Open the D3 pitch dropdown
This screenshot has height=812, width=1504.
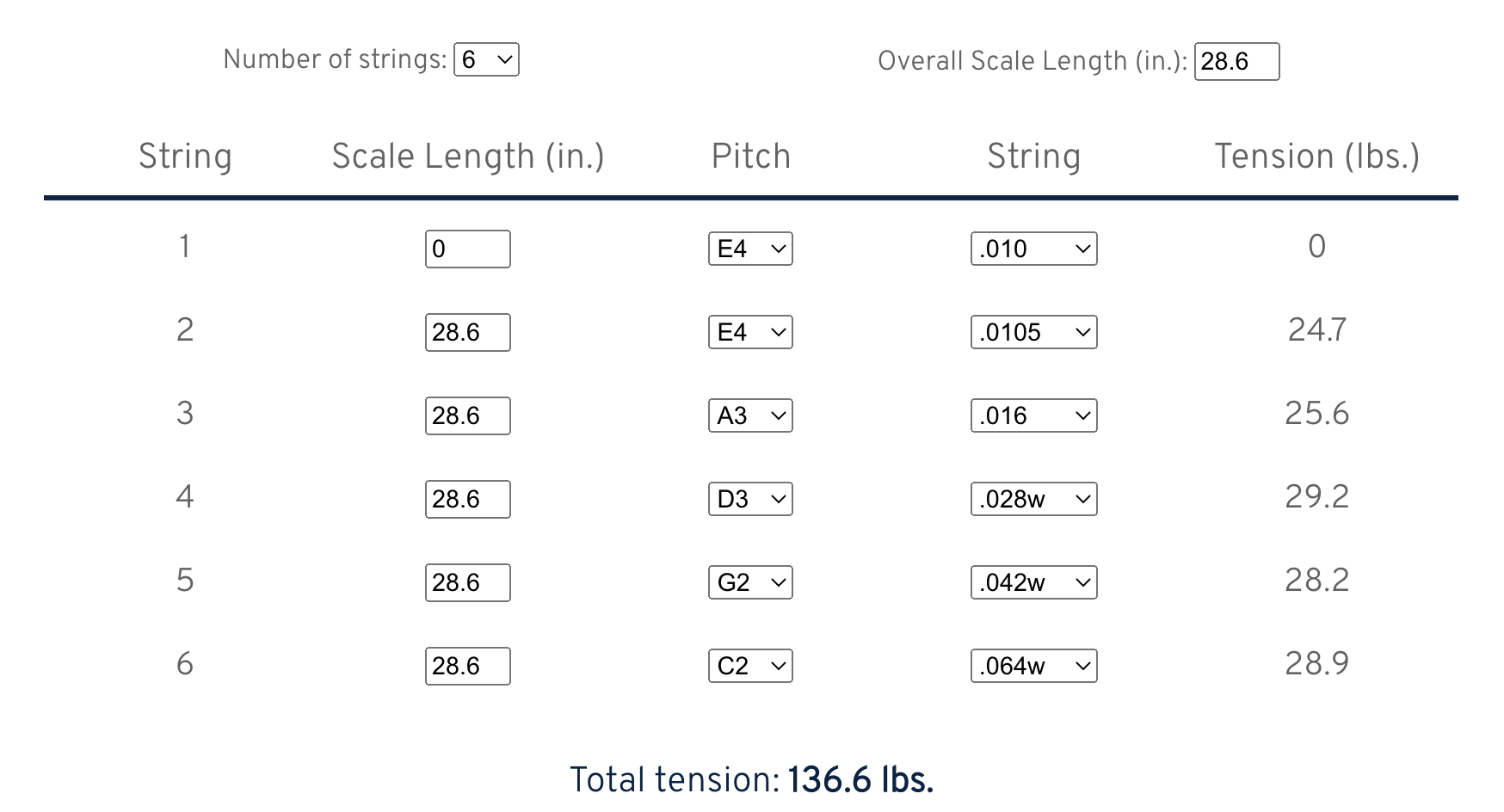750,499
